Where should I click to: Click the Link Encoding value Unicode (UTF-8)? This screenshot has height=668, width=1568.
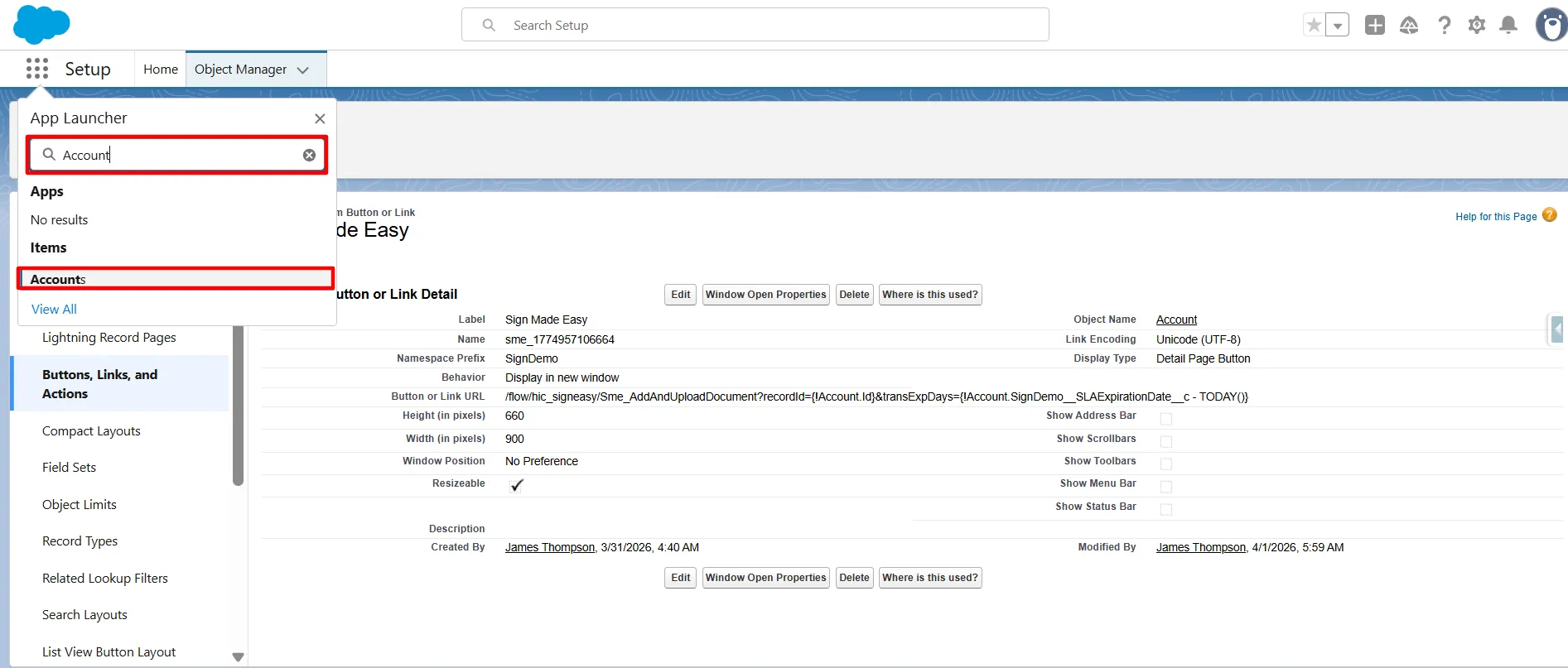[1199, 339]
